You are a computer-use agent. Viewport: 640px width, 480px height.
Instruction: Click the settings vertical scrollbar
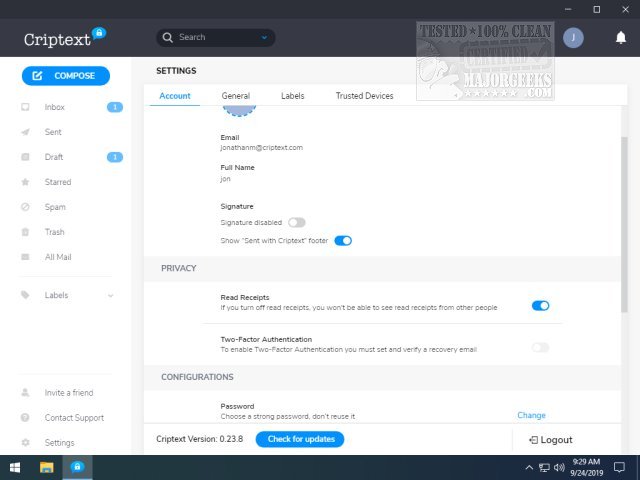pos(624,224)
